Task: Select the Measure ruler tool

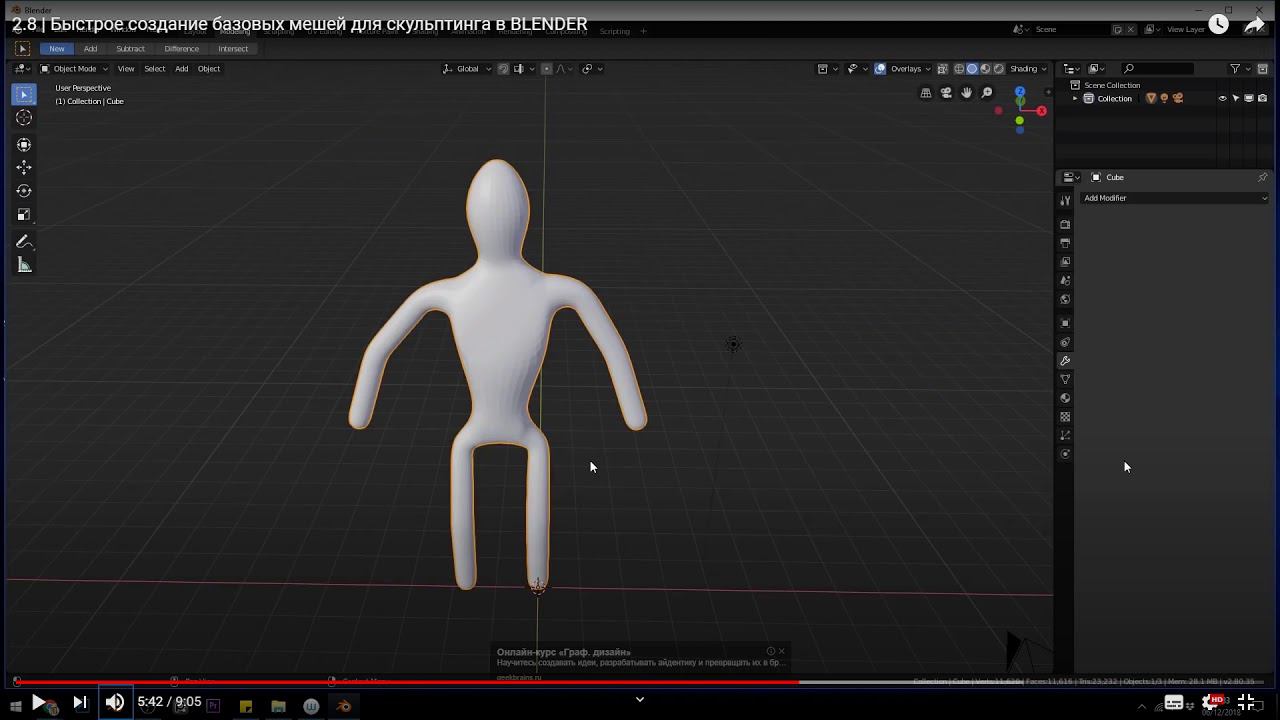Action: (x=24, y=265)
